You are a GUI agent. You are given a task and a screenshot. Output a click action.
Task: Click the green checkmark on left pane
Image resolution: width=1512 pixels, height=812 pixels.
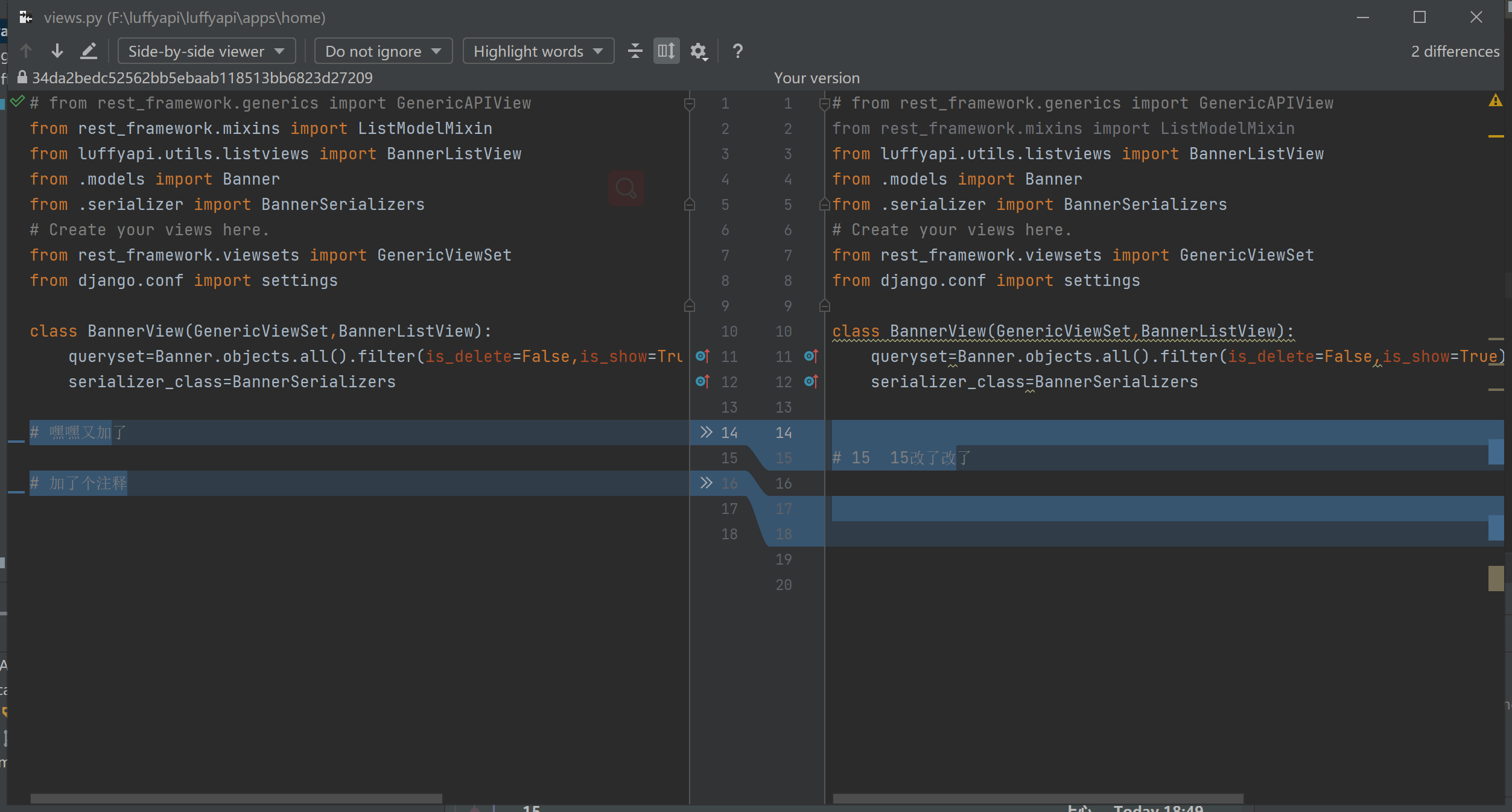tap(17, 101)
